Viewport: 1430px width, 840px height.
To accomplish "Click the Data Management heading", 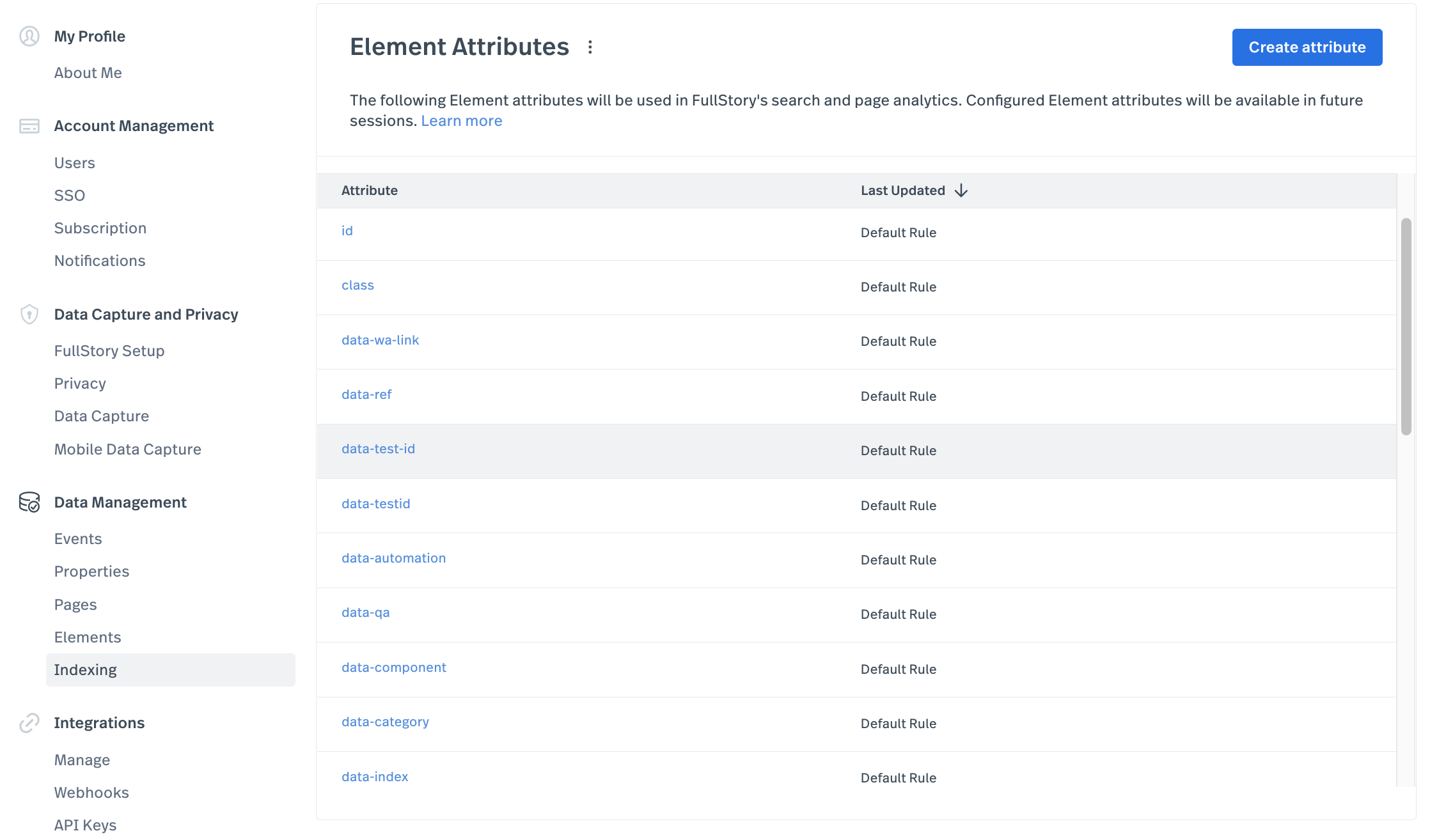I will point(120,502).
